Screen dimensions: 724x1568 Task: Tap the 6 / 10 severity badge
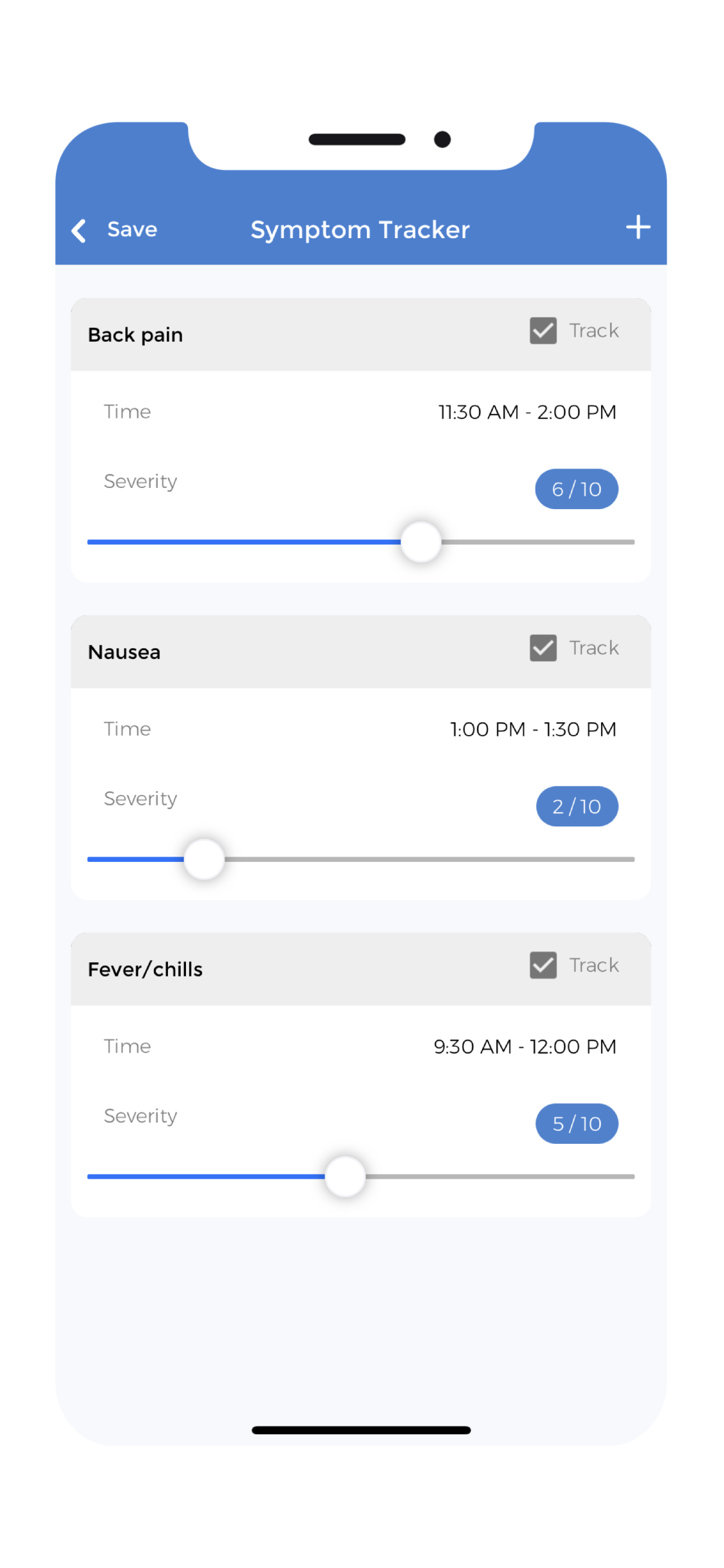click(576, 489)
